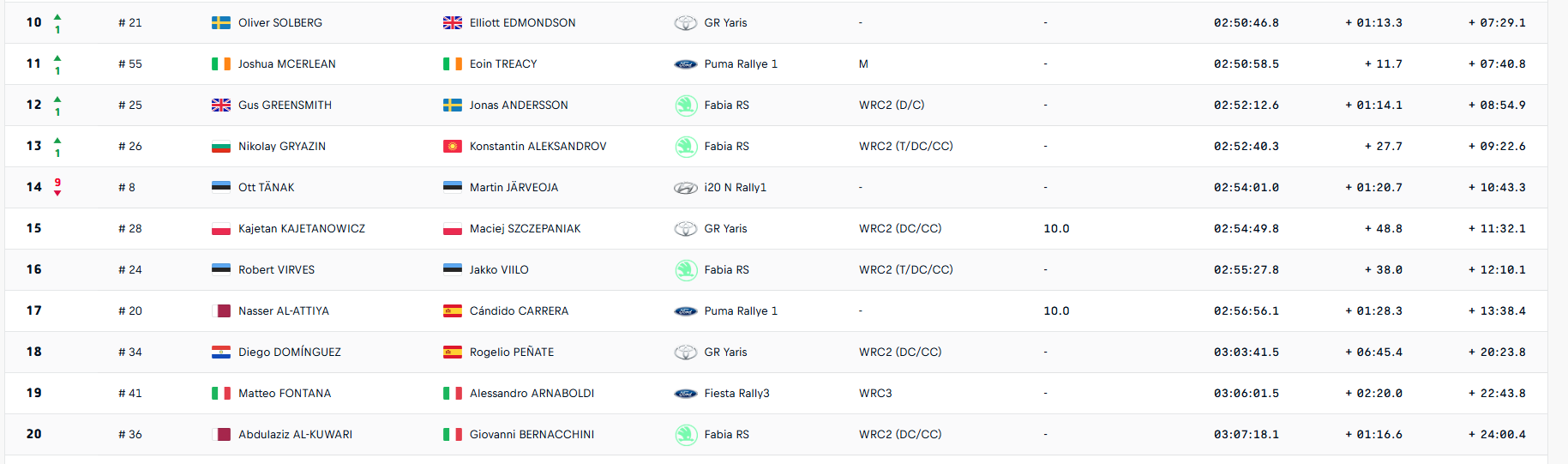Open co-driver Elliott Edmondson's name
The height and width of the screenshot is (464, 1568).
click(x=522, y=23)
